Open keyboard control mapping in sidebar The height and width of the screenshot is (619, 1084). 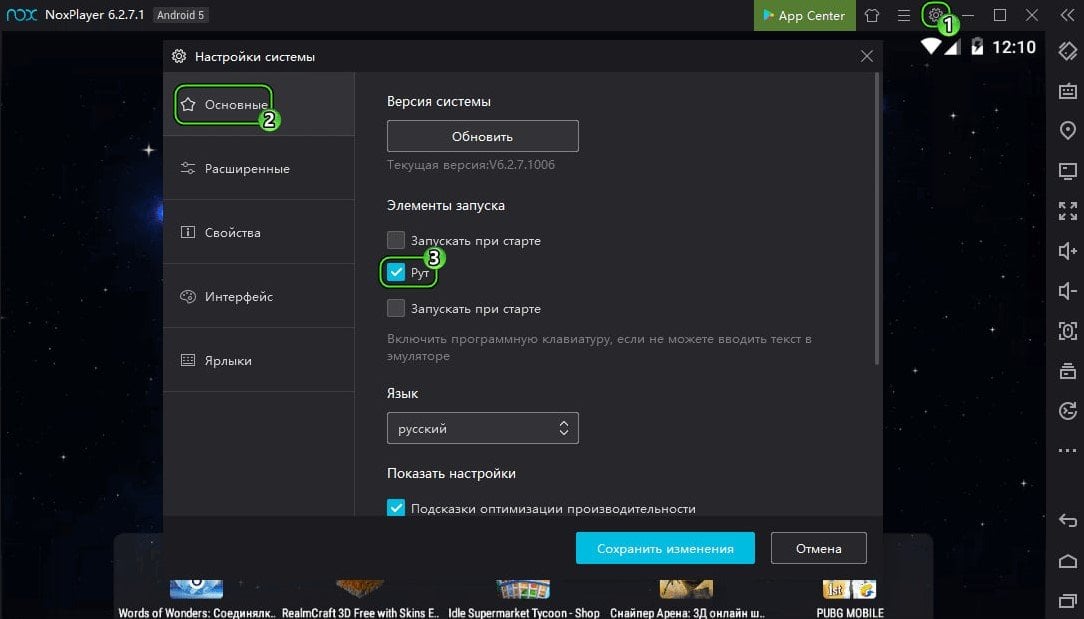[x=1067, y=91]
